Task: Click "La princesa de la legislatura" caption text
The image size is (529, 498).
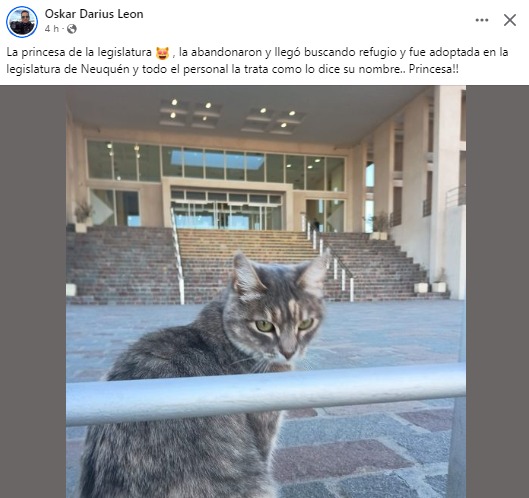Action: (x=79, y=52)
